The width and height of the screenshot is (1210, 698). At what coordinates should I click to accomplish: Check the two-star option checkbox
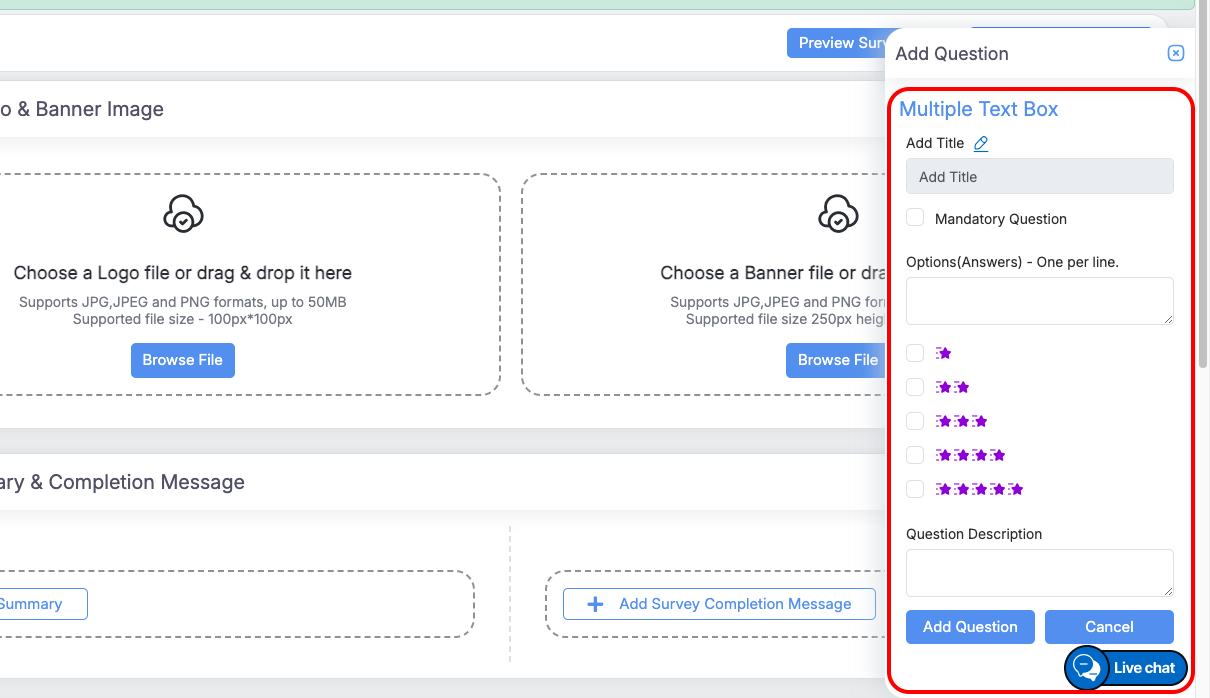(915, 387)
